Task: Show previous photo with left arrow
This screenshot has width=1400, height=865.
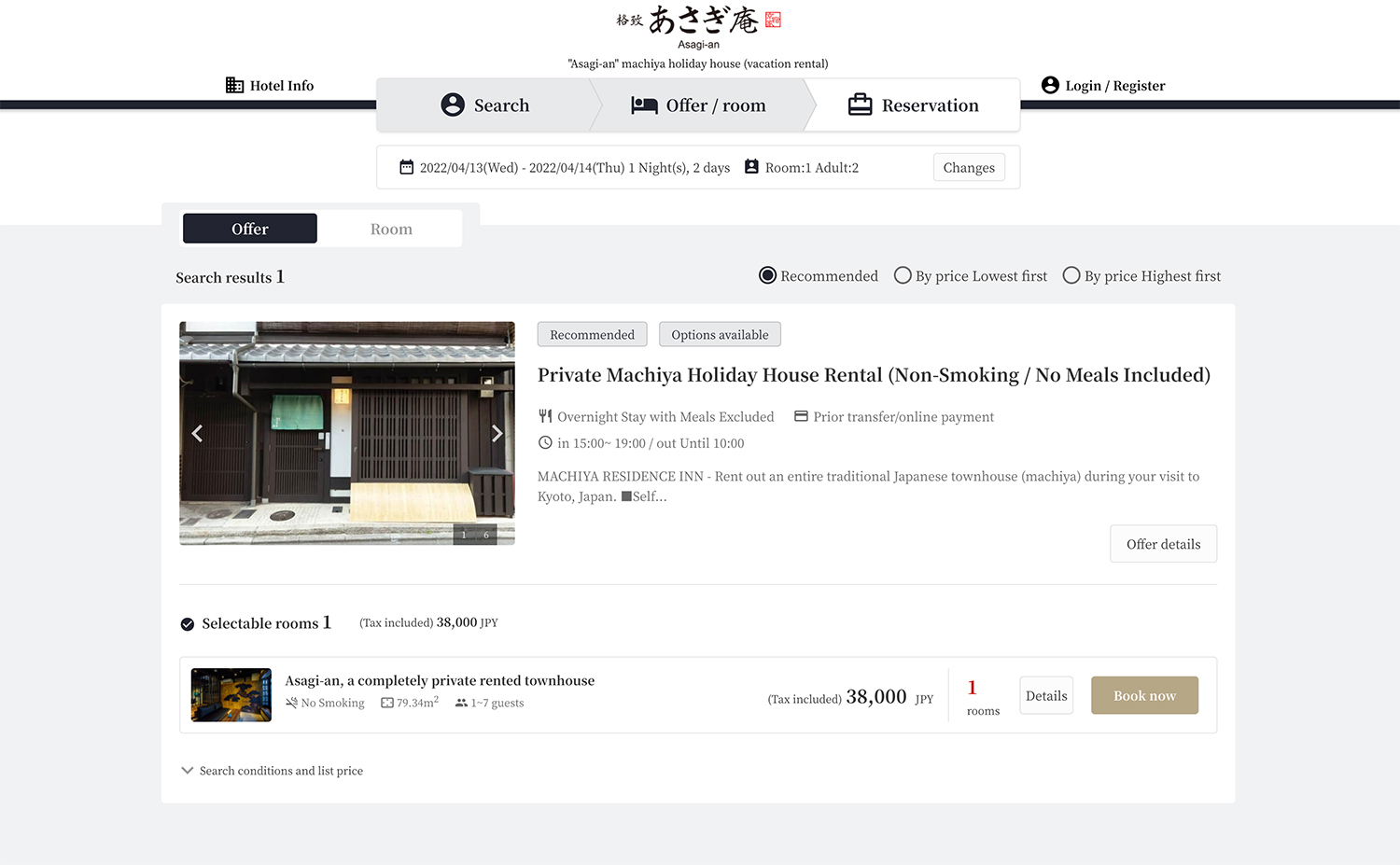Action: [x=197, y=433]
